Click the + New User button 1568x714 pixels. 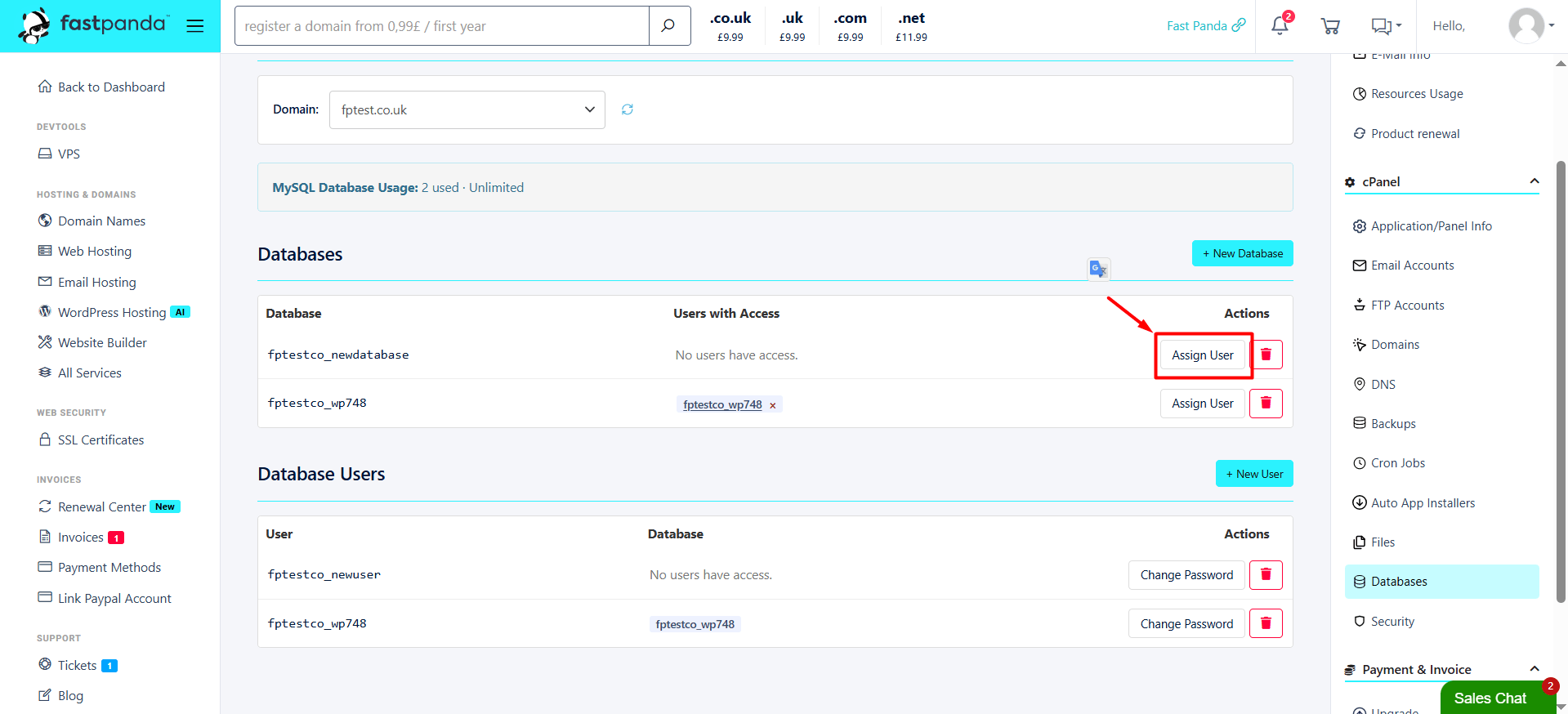tap(1254, 474)
